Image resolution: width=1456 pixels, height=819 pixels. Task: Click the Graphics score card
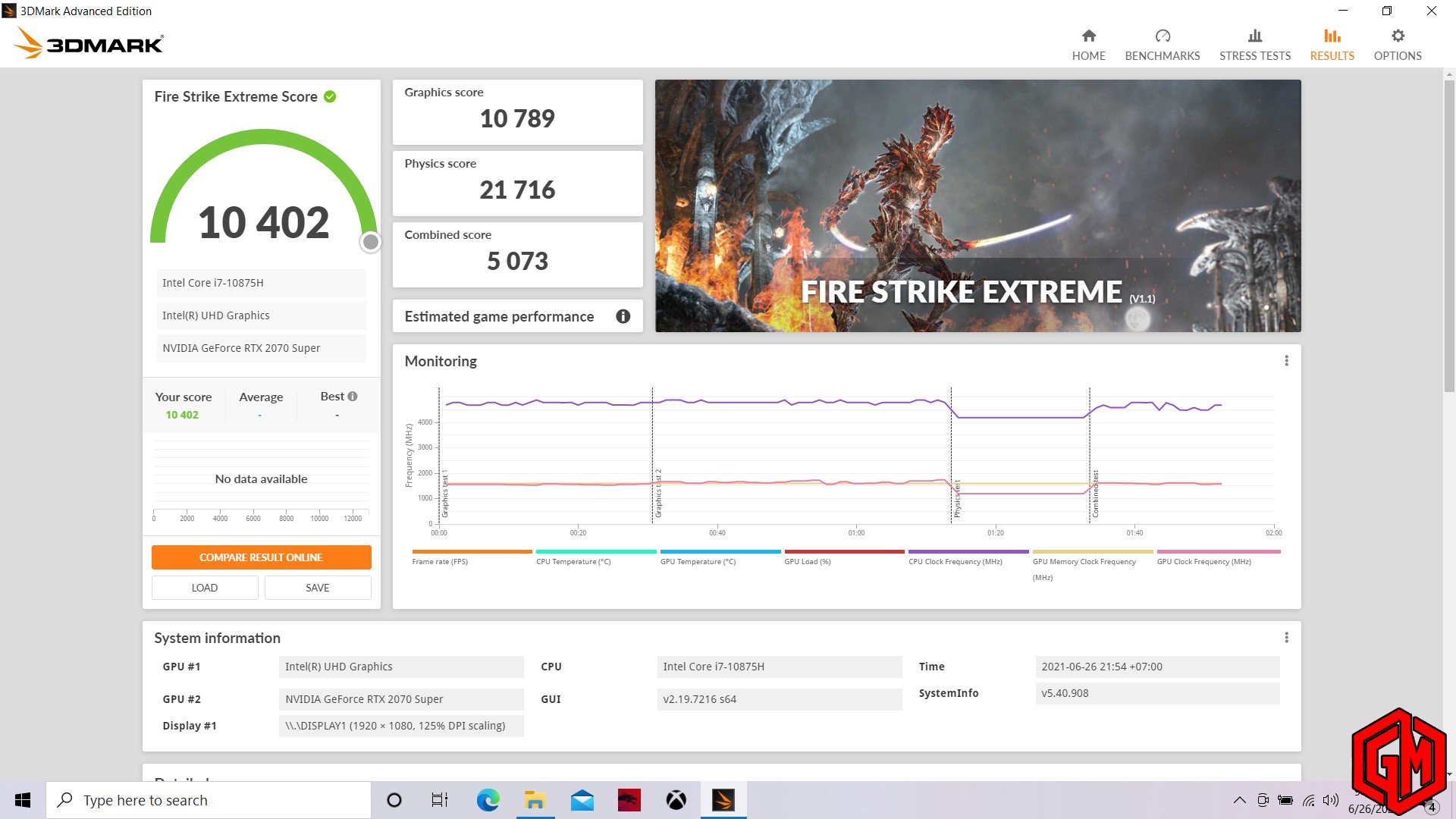517,112
